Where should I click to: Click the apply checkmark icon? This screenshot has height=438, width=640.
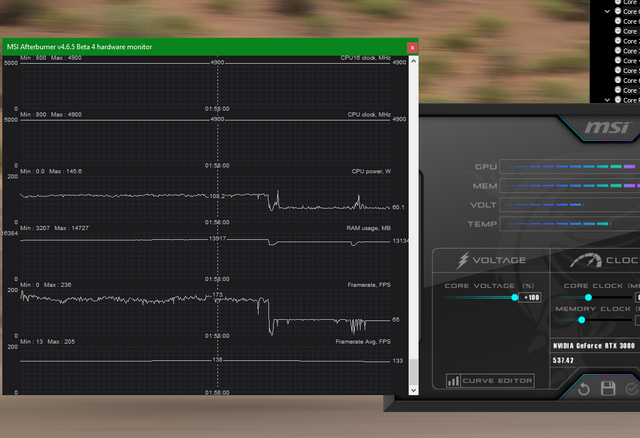pos(632,388)
